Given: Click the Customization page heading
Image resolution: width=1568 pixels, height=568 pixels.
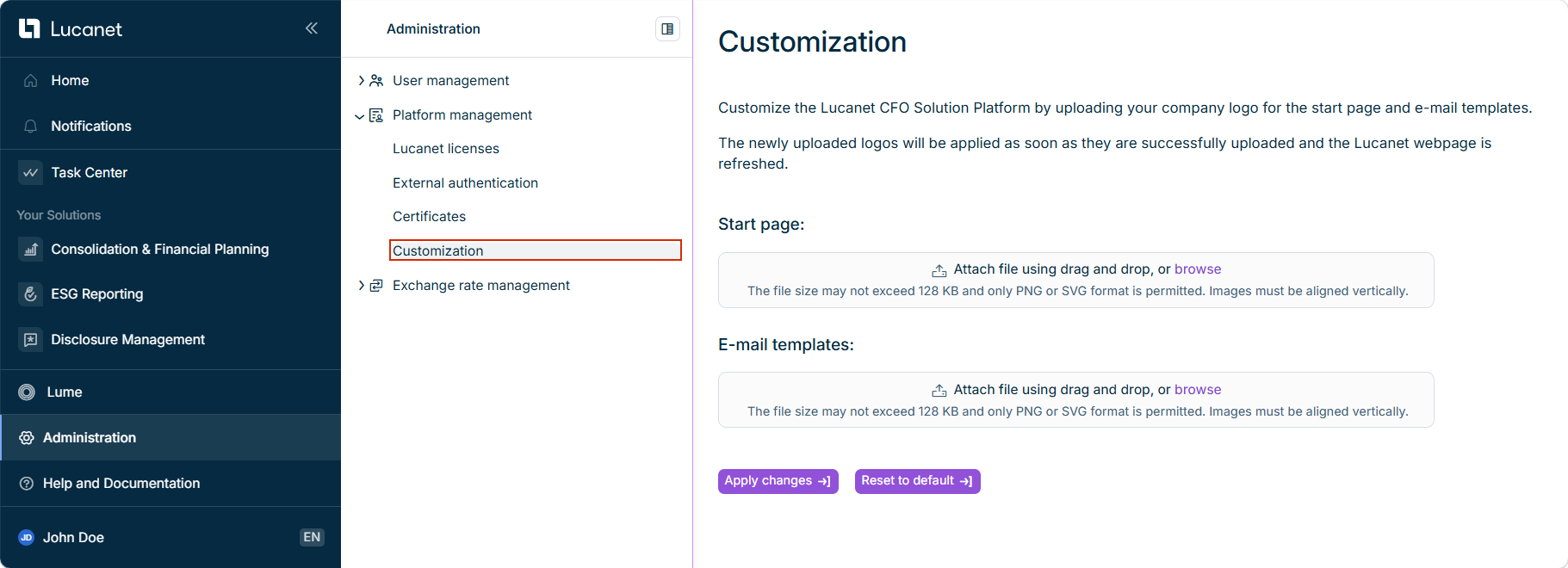Looking at the screenshot, I should (x=812, y=42).
